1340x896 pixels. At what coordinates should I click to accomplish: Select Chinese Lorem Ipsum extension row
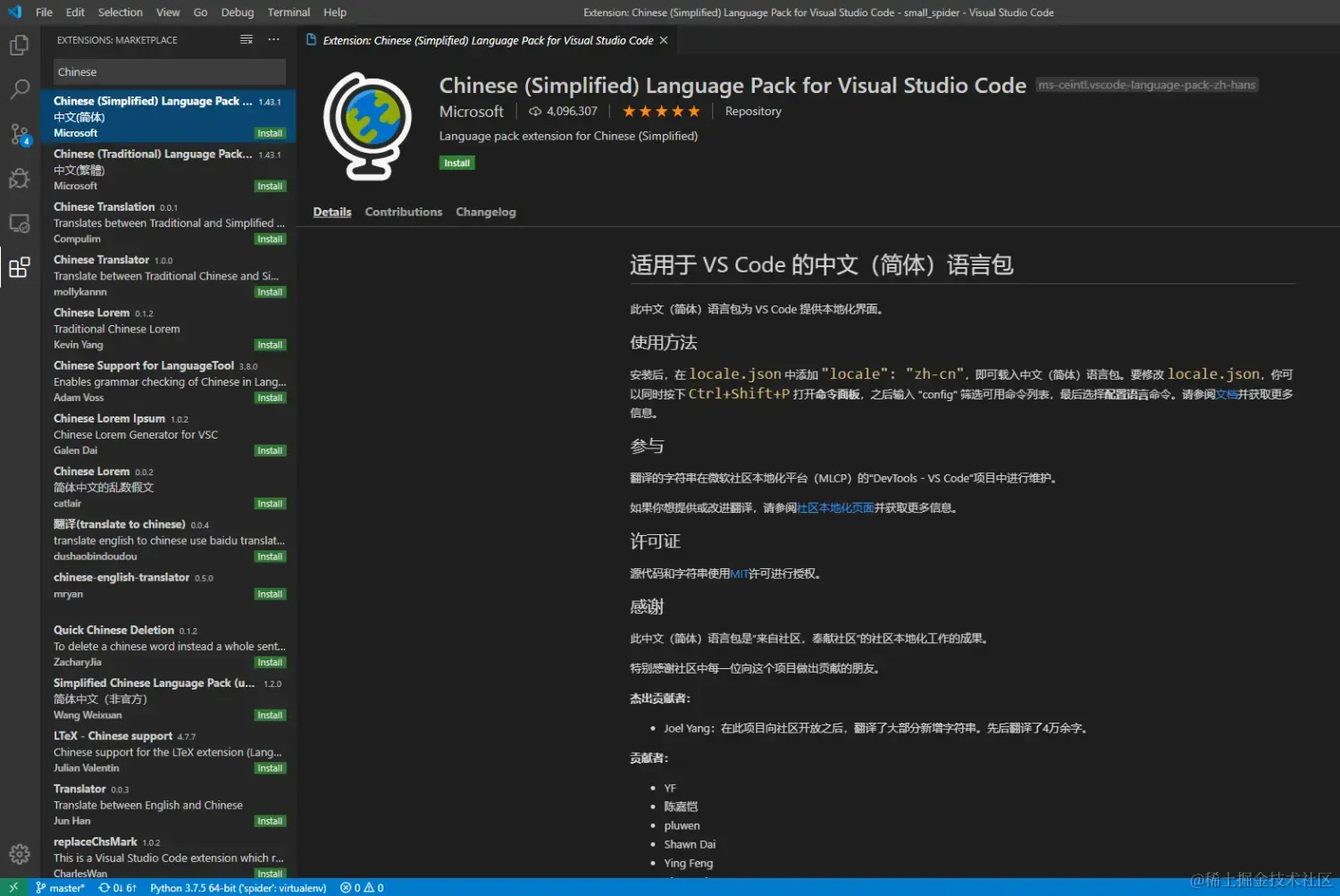pos(168,434)
